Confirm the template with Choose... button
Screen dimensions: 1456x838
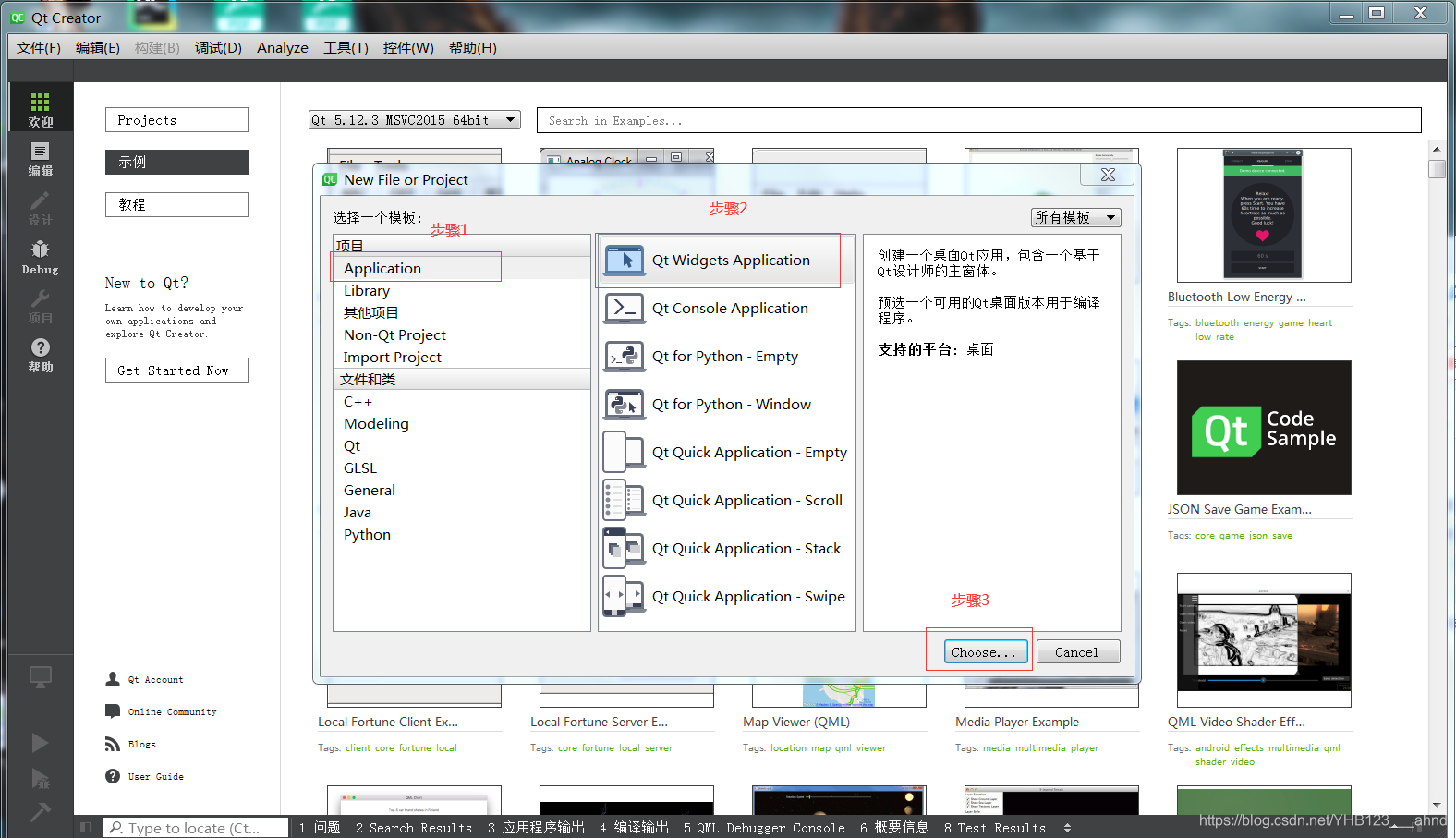pyautogui.click(x=986, y=652)
